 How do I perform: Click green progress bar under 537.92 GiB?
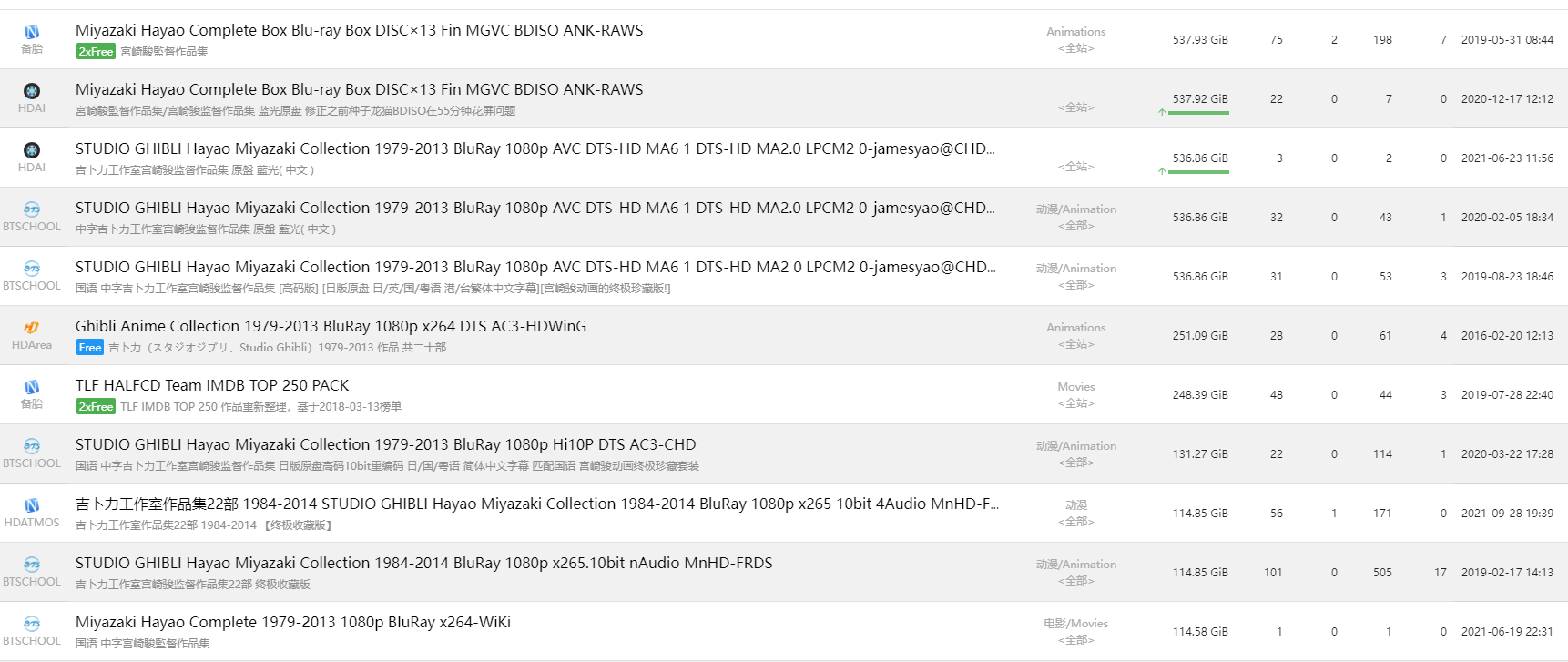(x=1198, y=113)
